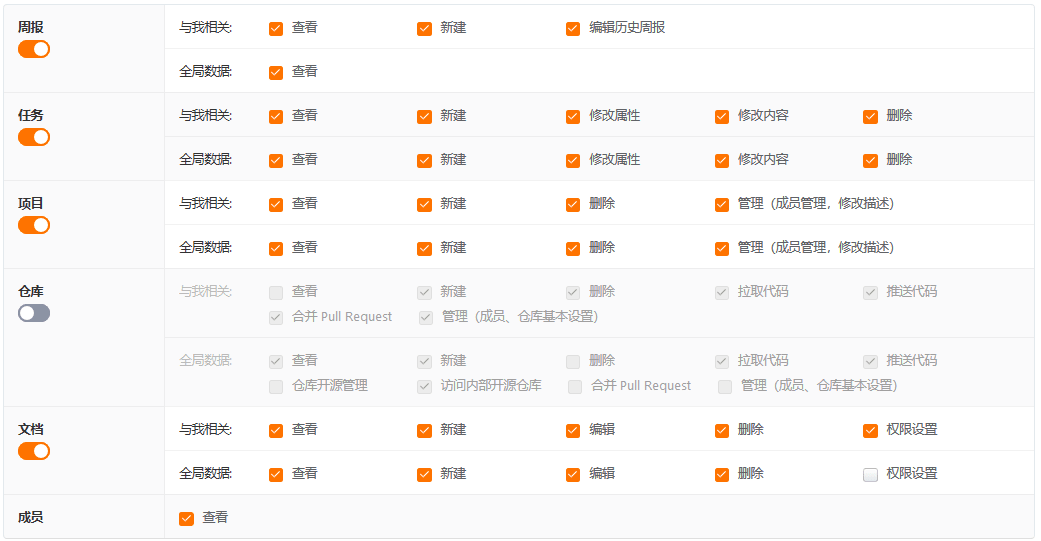Uncheck 任务 全局数据 修改内容 checkbox
Screen dimensions: 1041x541
coord(722,160)
